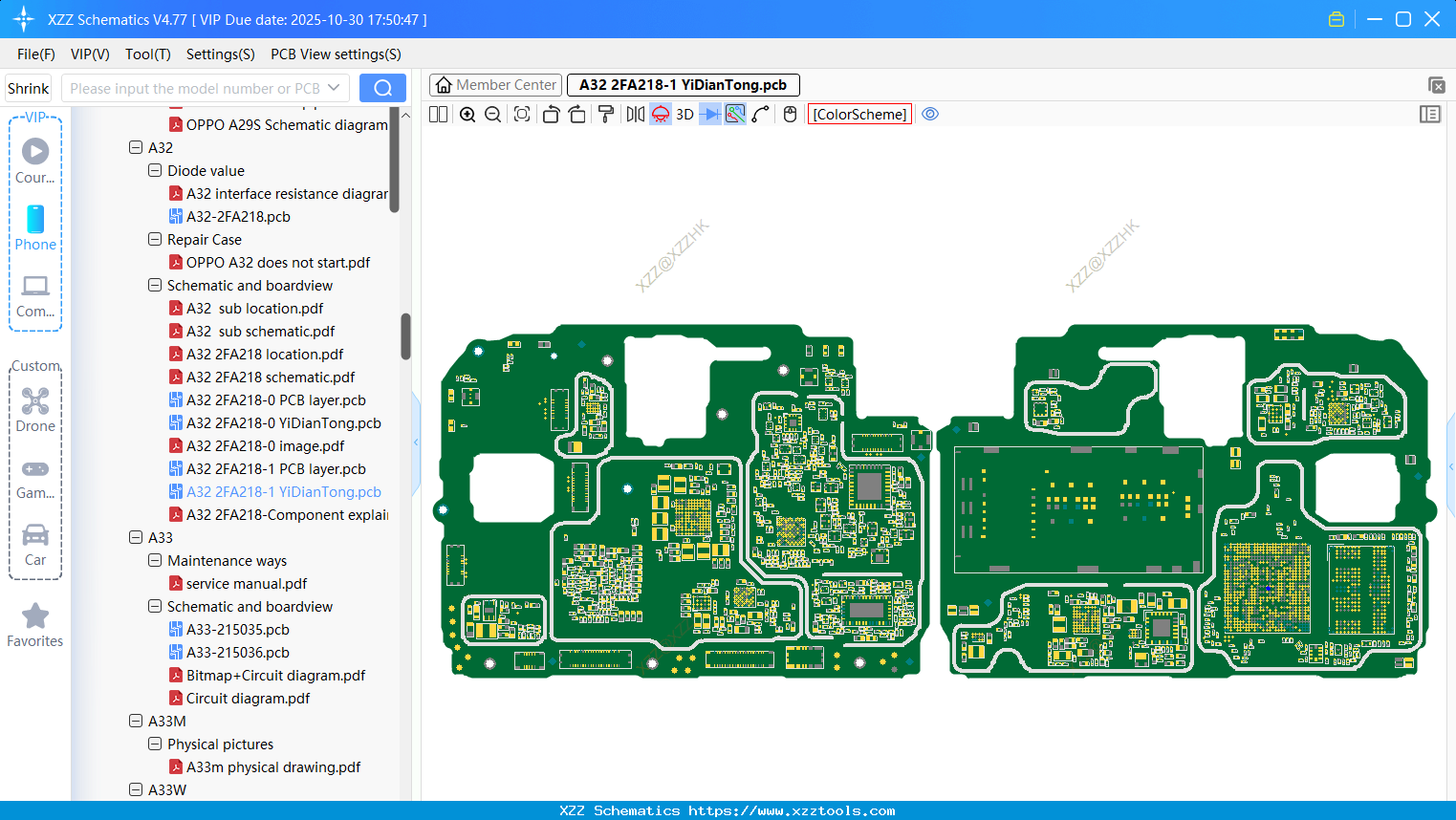Collapse the A32 tree node
The width and height of the screenshot is (1456, 820).
pyautogui.click(x=136, y=147)
